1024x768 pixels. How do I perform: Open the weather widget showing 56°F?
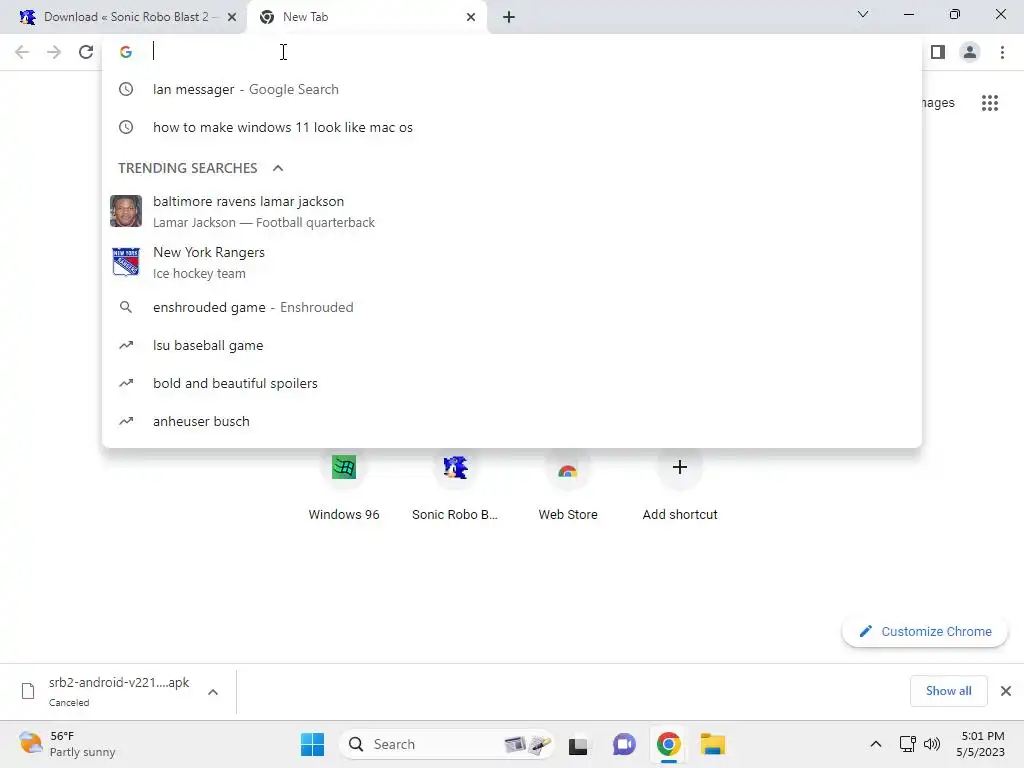(67, 744)
